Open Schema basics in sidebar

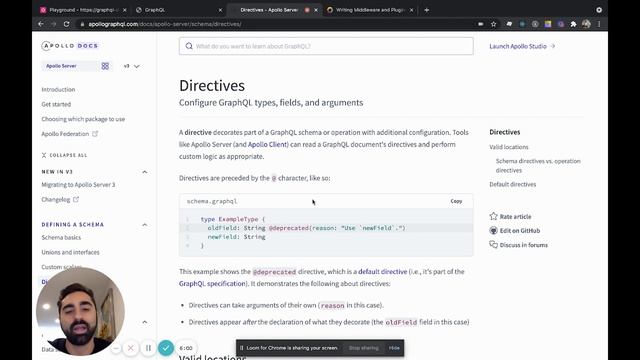[x=61, y=237]
